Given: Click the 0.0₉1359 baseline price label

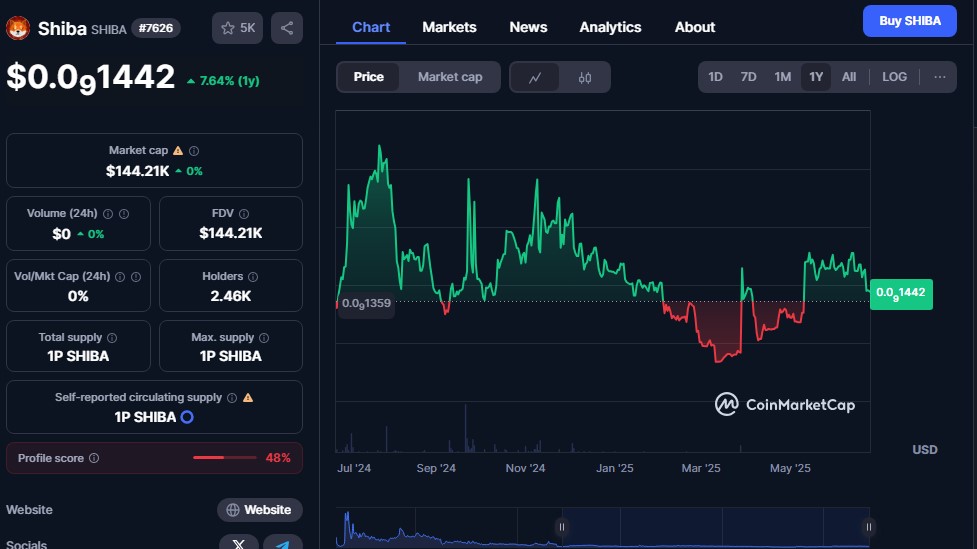Looking at the screenshot, I should point(366,303).
